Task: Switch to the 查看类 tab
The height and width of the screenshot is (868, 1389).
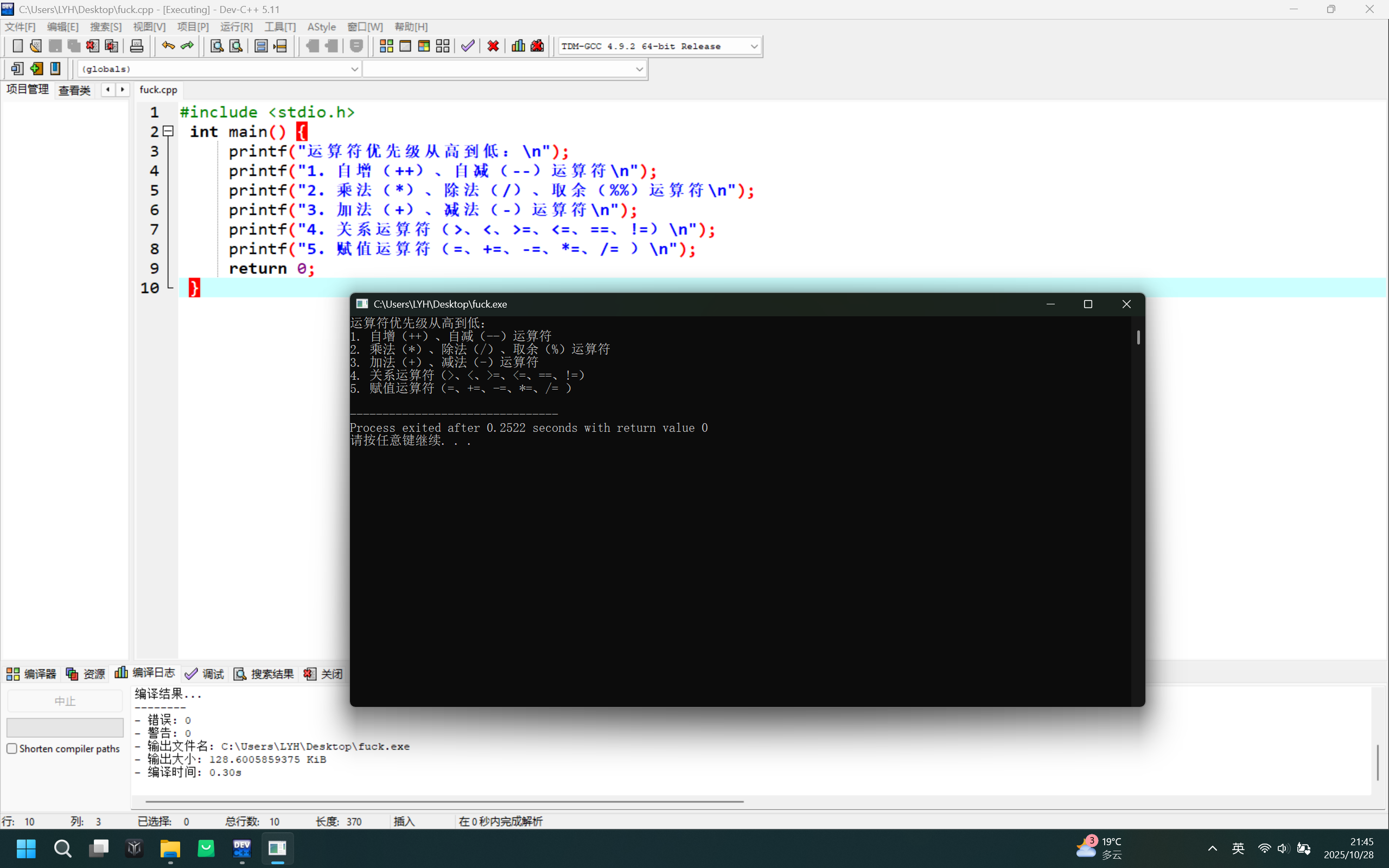Action: (x=75, y=90)
